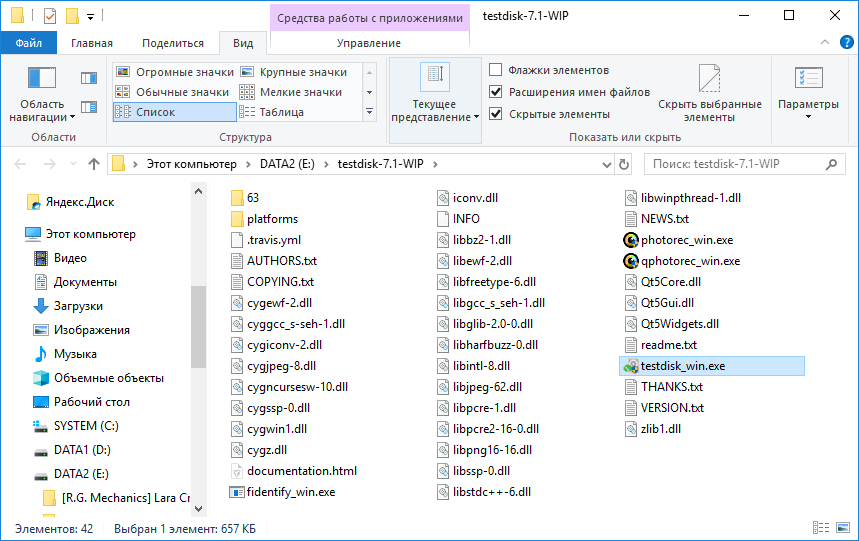Switch to details view icon in status bar
Viewport: 859px width, 541px height.
[821, 528]
